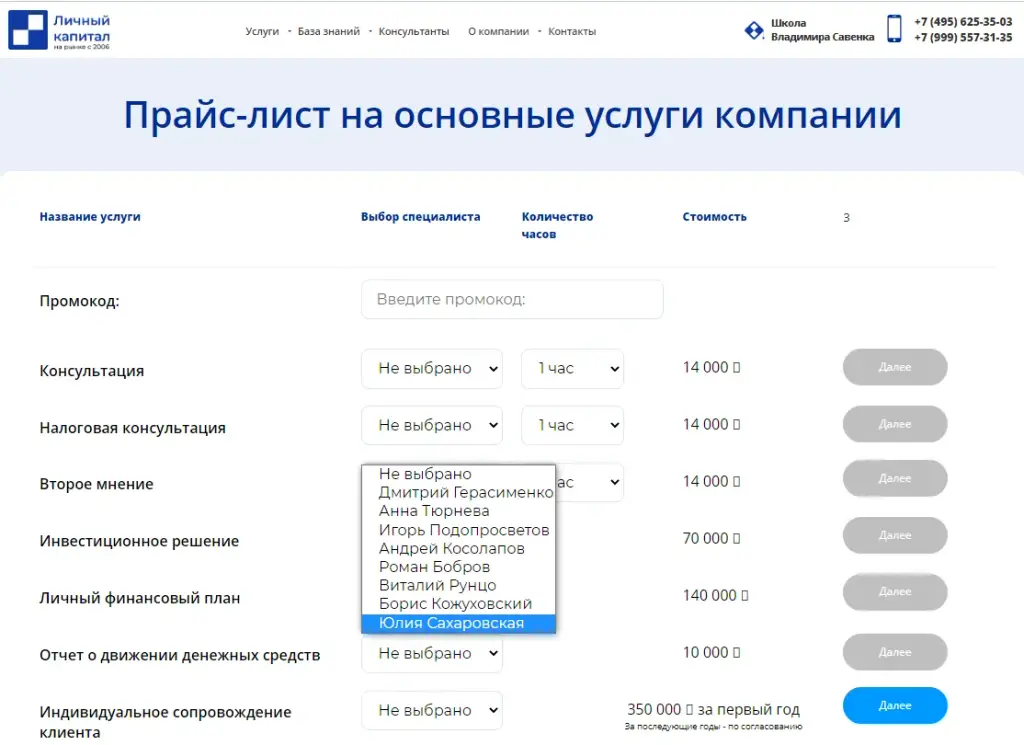This screenshot has width=1024, height=745.
Task: Choose Андрей Косолапов from list
Action: click(458, 548)
